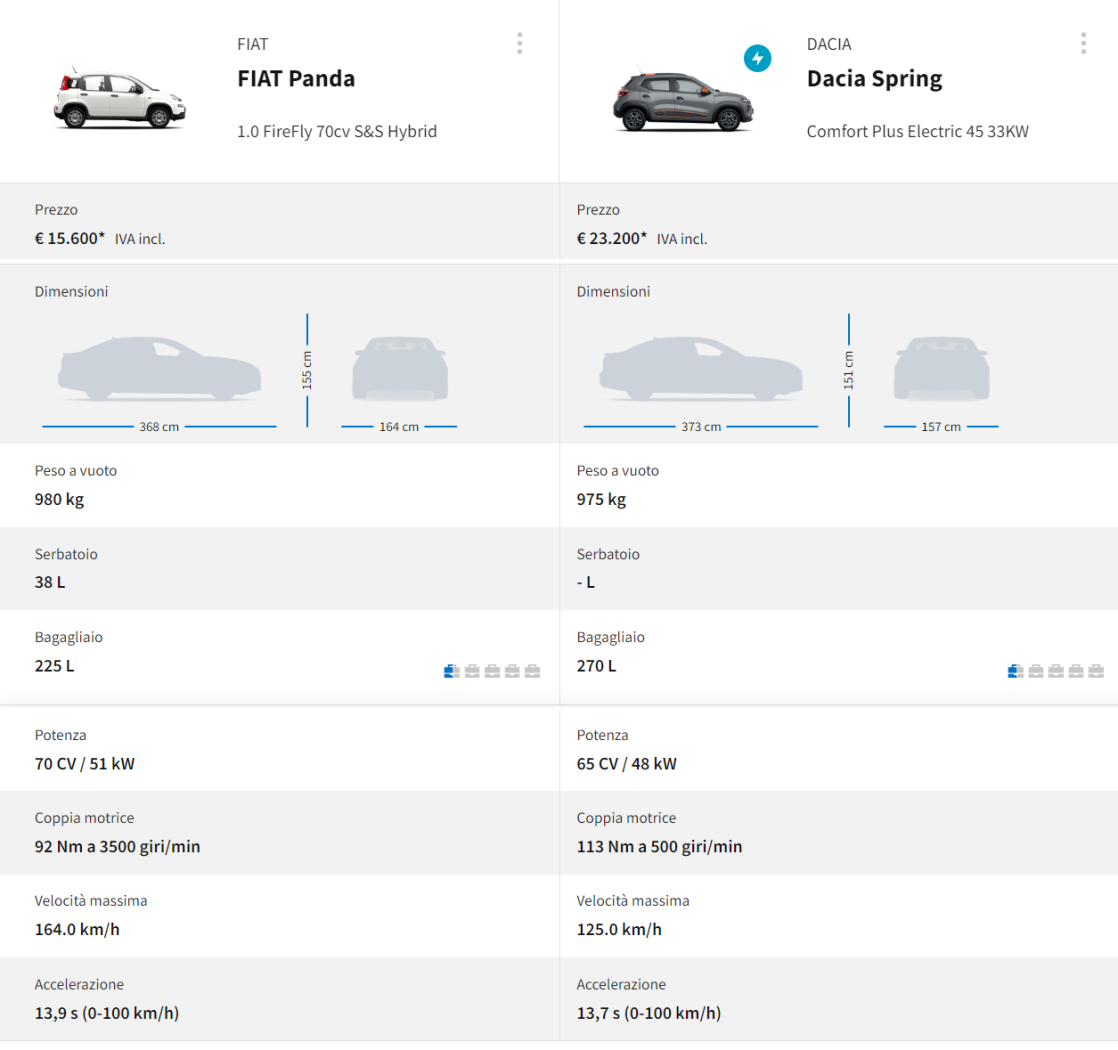Click the DACIA brand label
This screenshot has height=1050, width=1118.
(x=829, y=44)
